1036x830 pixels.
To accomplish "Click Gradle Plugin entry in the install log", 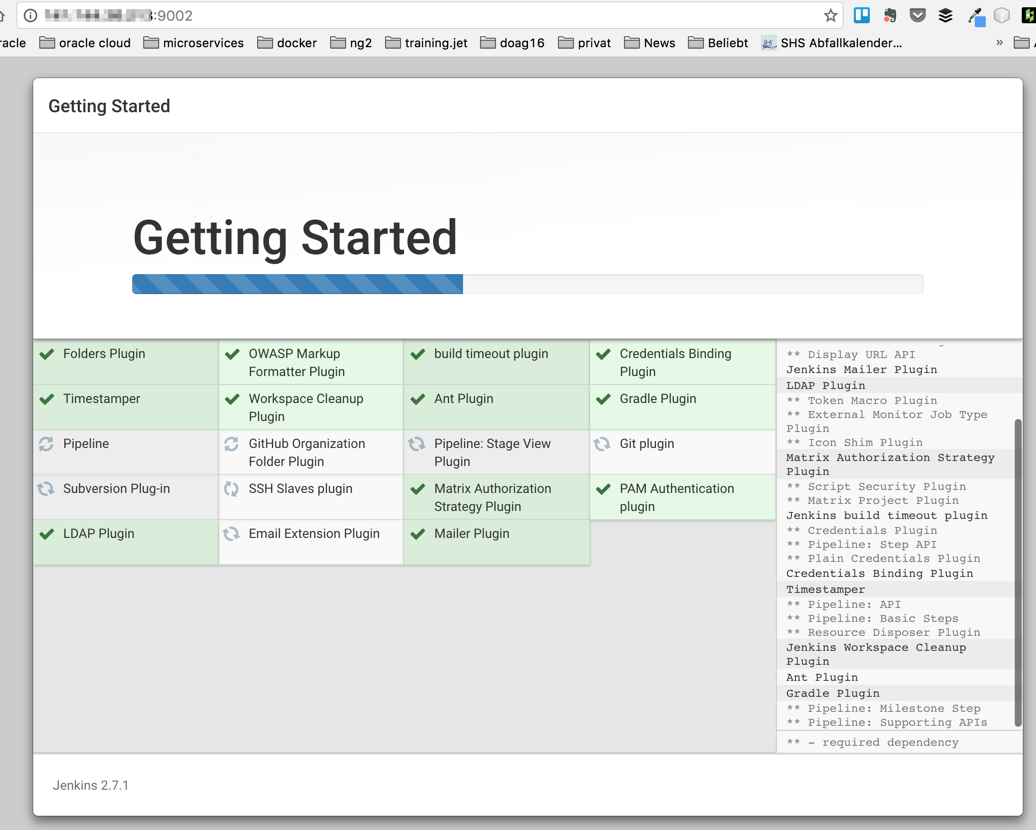I will 832,693.
